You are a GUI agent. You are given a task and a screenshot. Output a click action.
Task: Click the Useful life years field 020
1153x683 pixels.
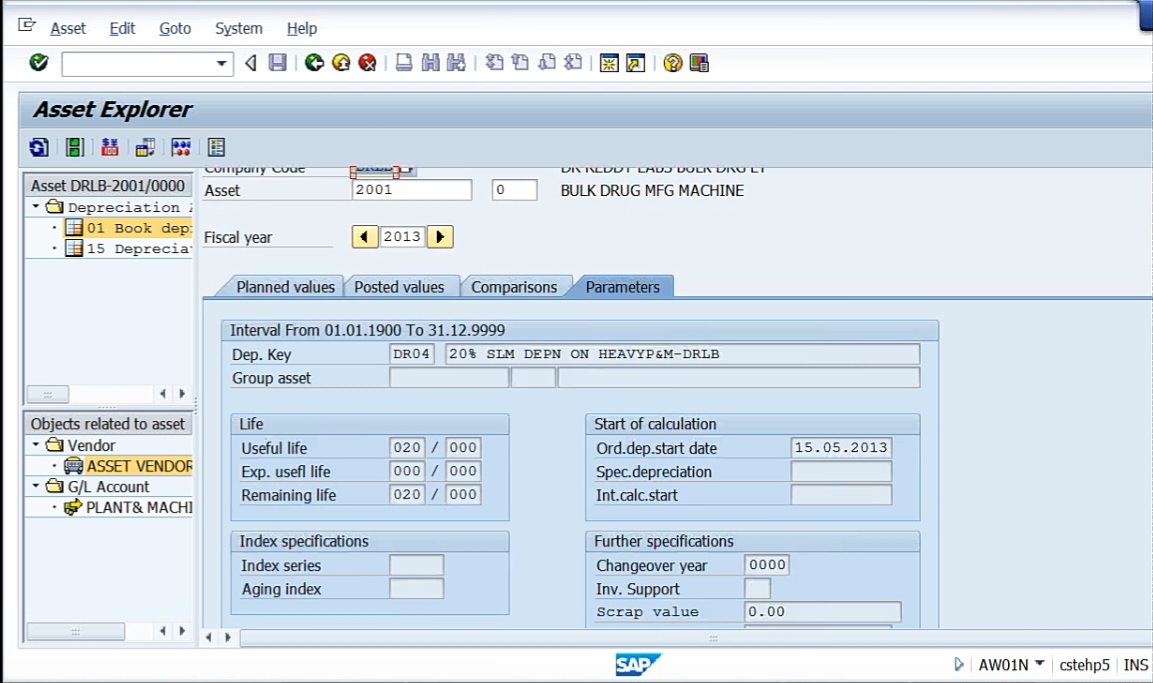407,447
